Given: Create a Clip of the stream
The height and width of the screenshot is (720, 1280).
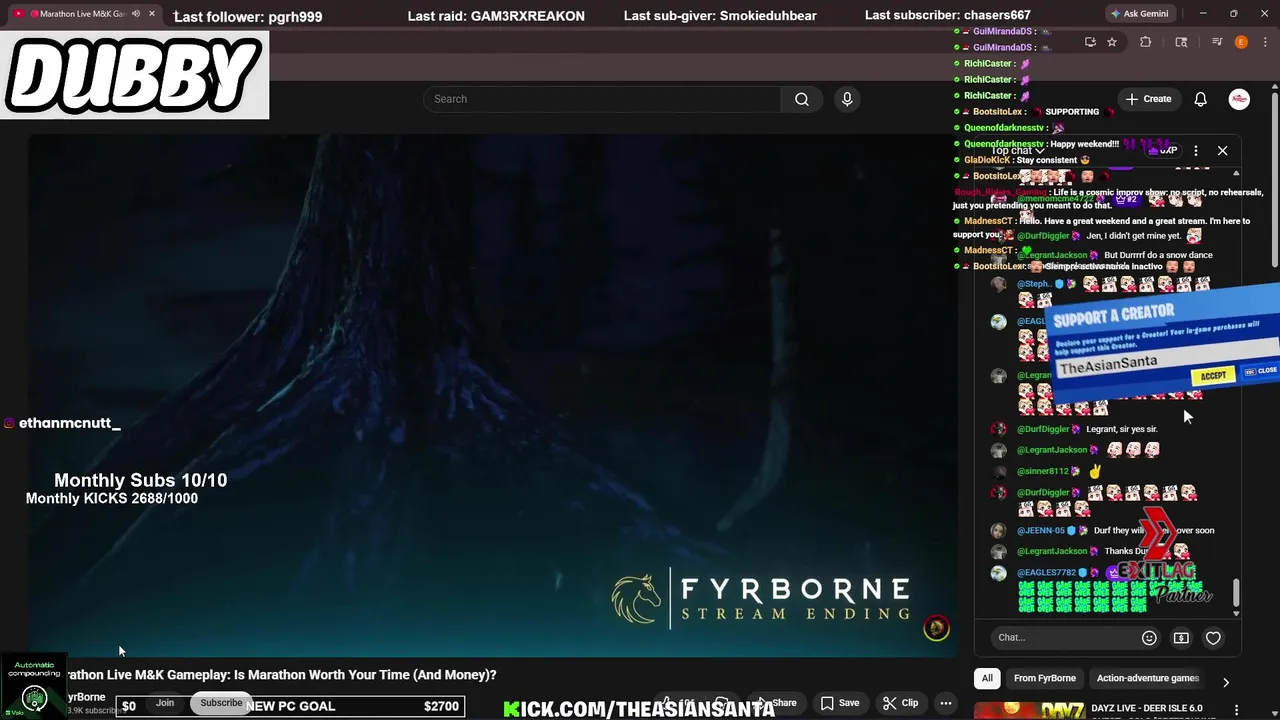Looking at the screenshot, I should point(900,703).
